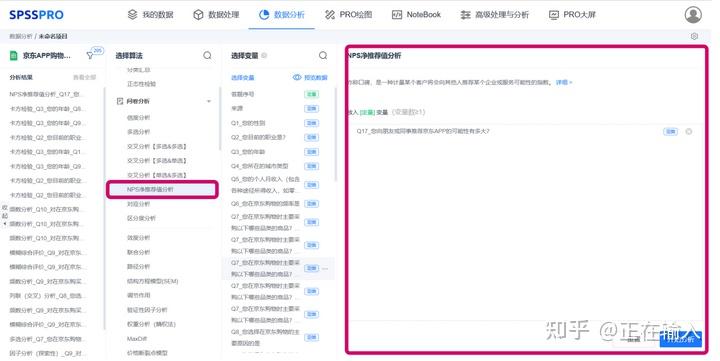The width and height of the screenshot is (720, 361).
Task: Click the user avatar icon
Action: point(693,15)
